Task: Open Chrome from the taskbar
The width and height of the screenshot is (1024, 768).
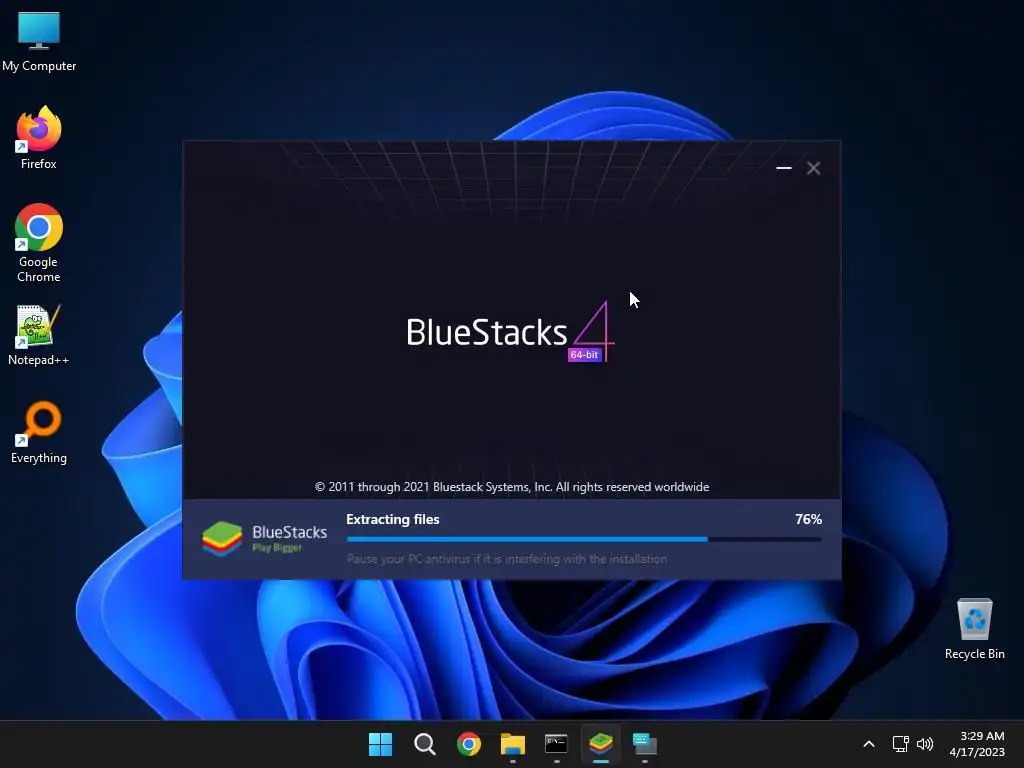Action: pyautogui.click(x=468, y=744)
